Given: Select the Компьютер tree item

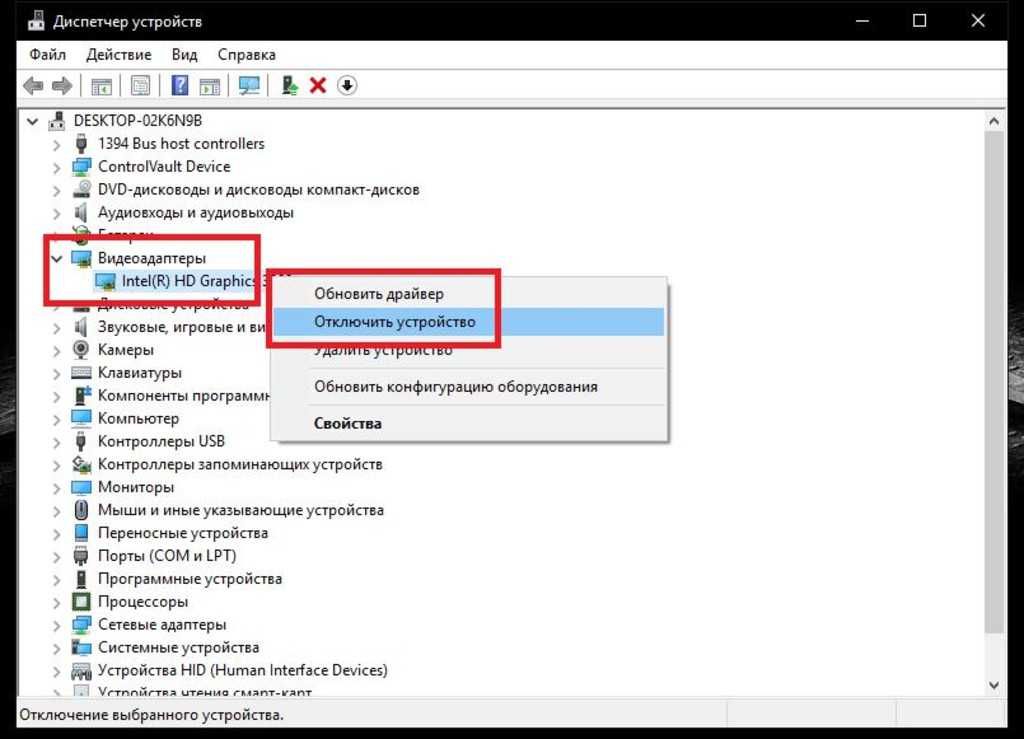Looking at the screenshot, I should coord(138,418).
